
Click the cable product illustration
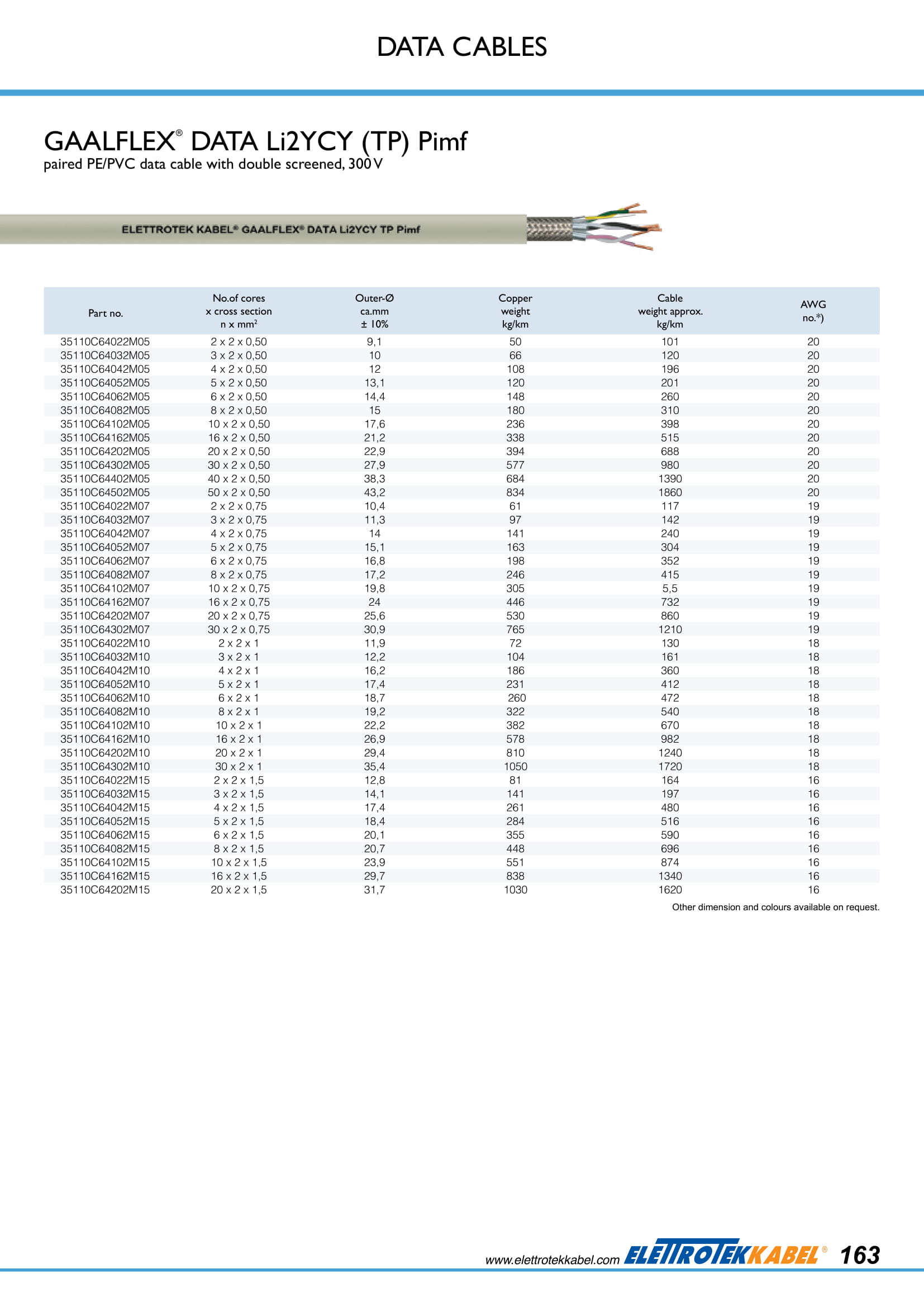pyautogui.click(x=331, y=227)
